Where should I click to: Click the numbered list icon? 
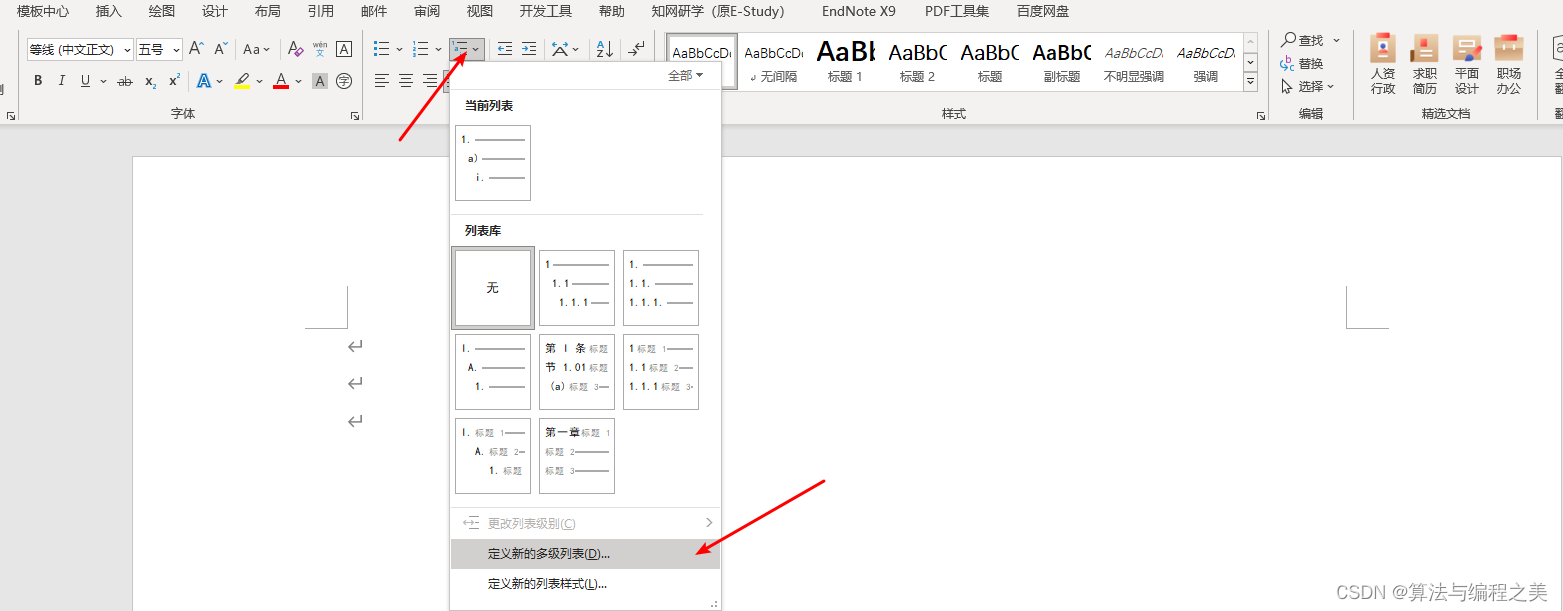[x=421, y=49]
